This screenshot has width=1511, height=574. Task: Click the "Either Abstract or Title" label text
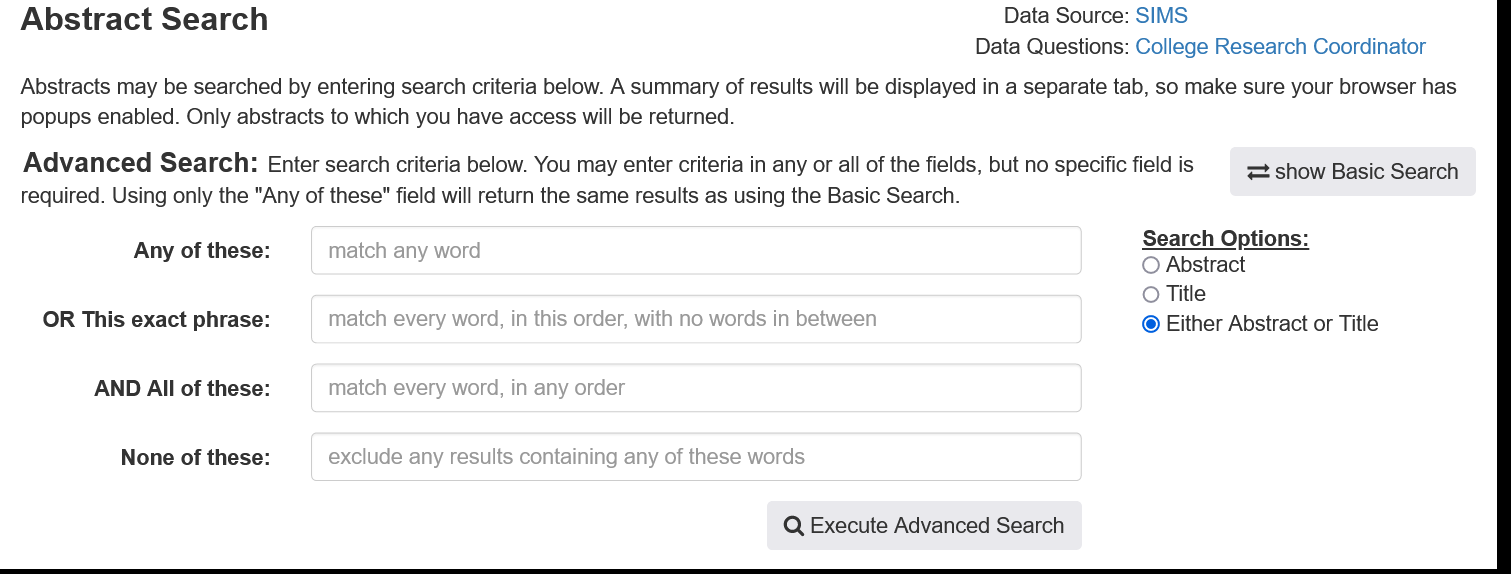[1272, 324]
